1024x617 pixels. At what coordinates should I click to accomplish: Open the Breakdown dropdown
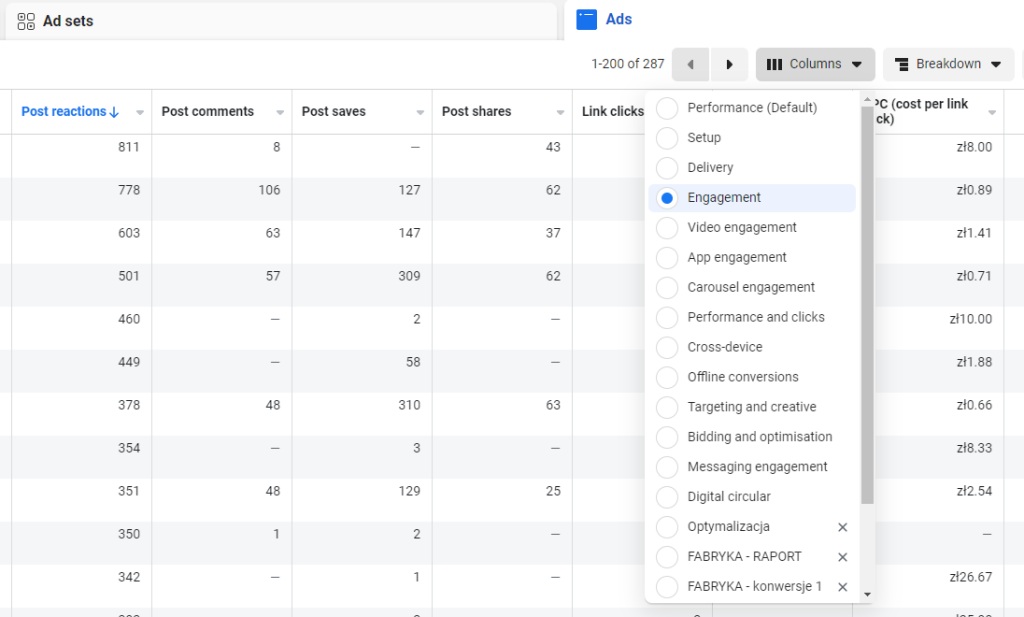(x=948, y=64)
